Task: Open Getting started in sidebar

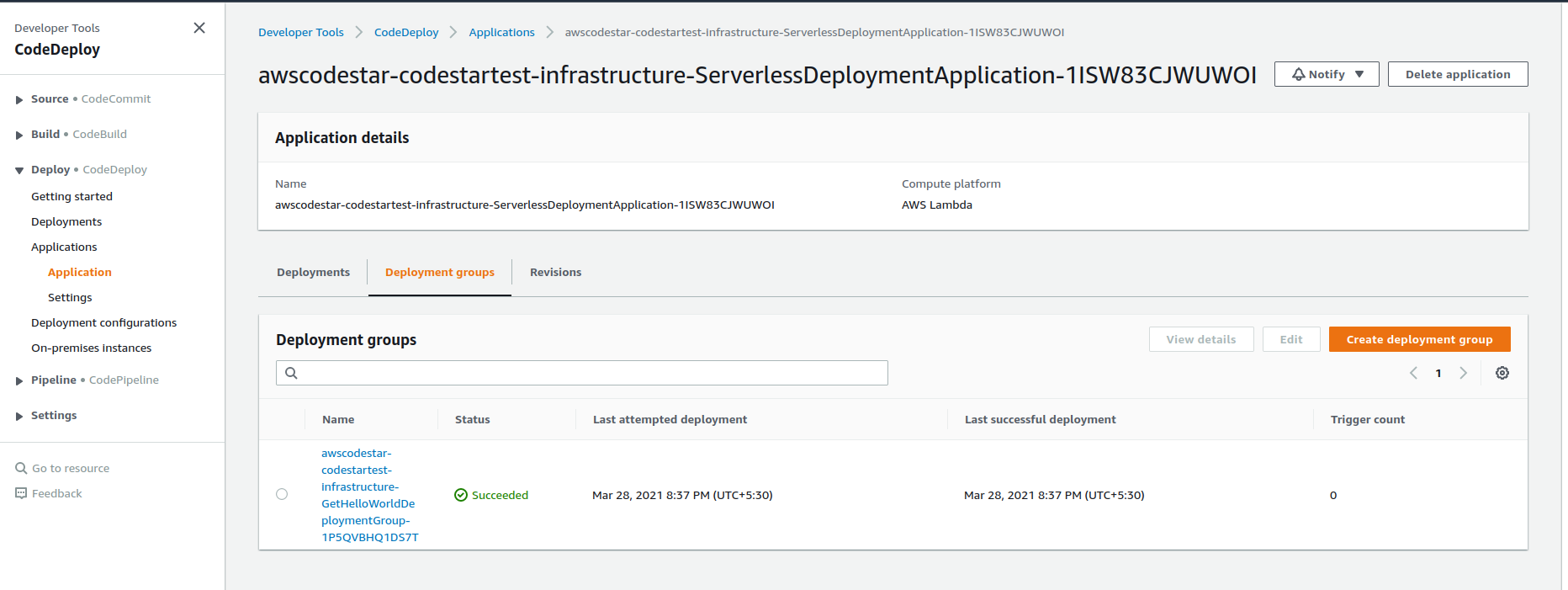Action: (x=72, y=196)
